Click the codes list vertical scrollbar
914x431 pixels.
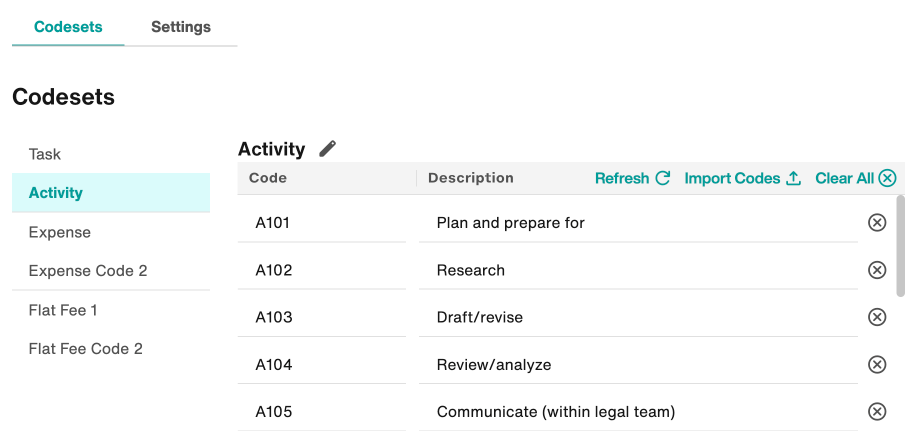click(x=901, y=247)
